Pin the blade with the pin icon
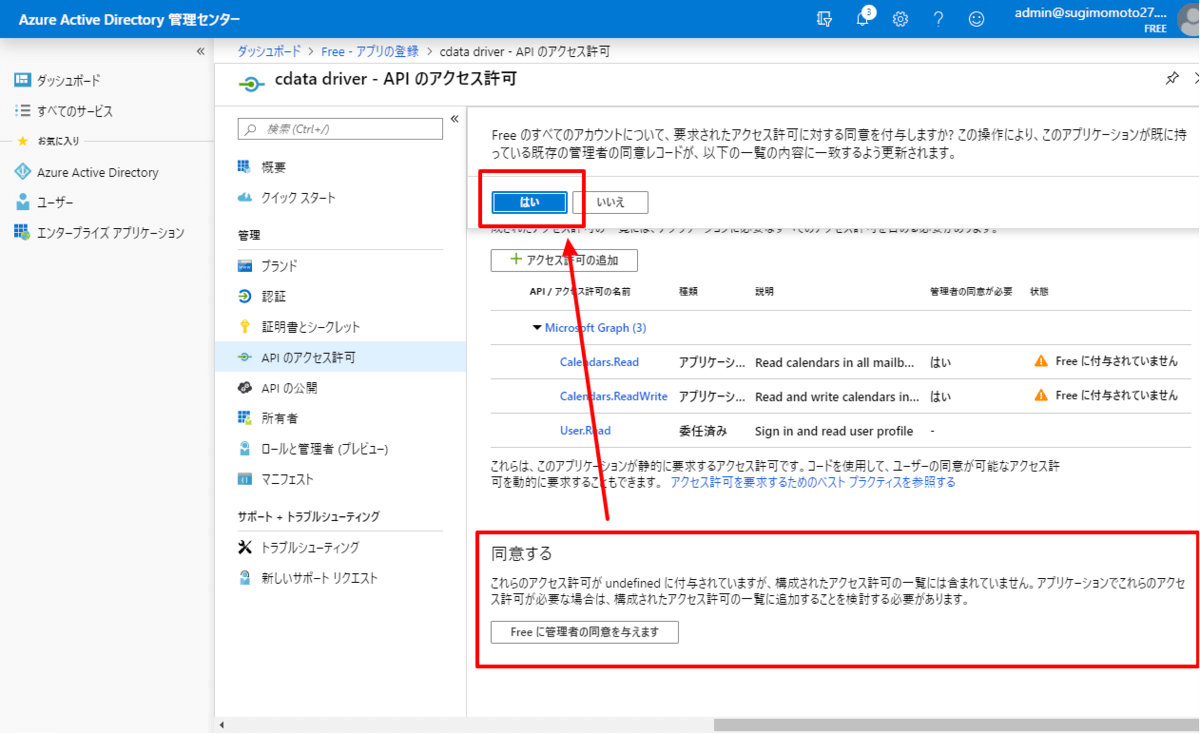The image size is (1200, 734). [1172, 79]
